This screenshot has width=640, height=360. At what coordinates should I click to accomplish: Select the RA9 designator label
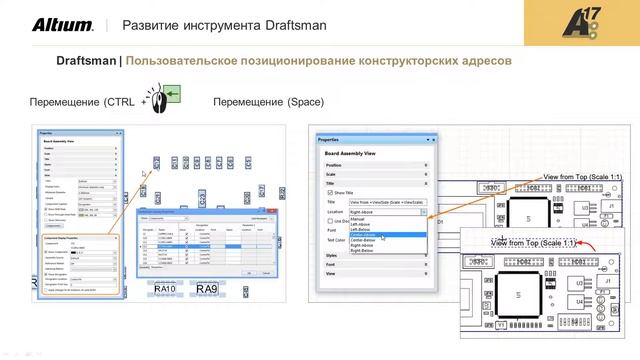(207, 289)
